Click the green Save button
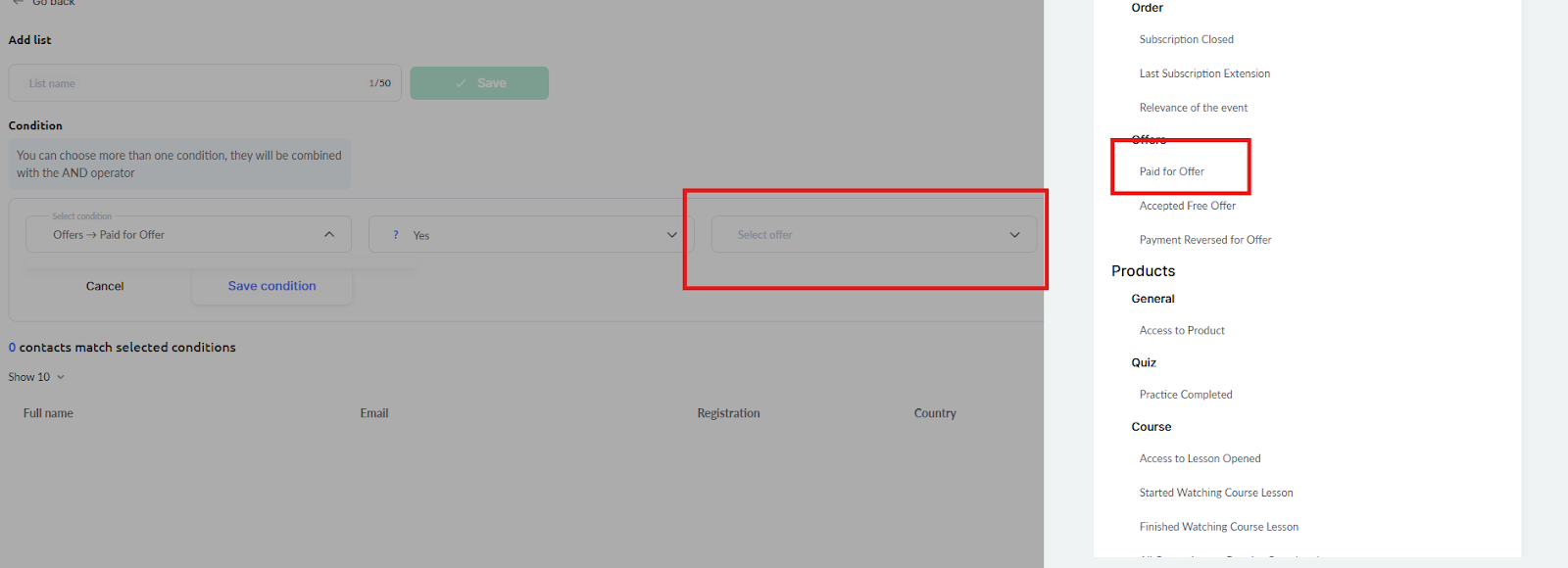The height and width of the screenshot is (568, 1568). 479,83
